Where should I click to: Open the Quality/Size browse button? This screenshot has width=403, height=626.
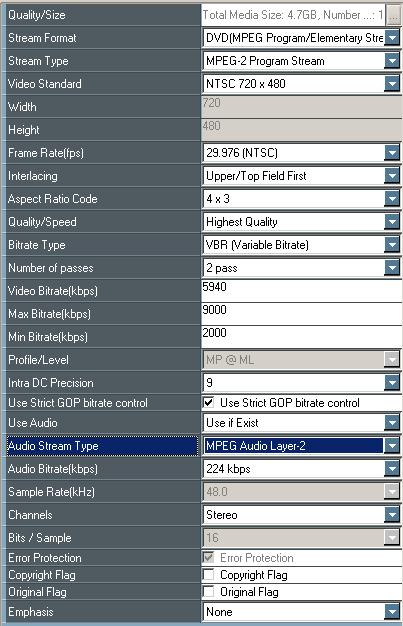point(393,15)
